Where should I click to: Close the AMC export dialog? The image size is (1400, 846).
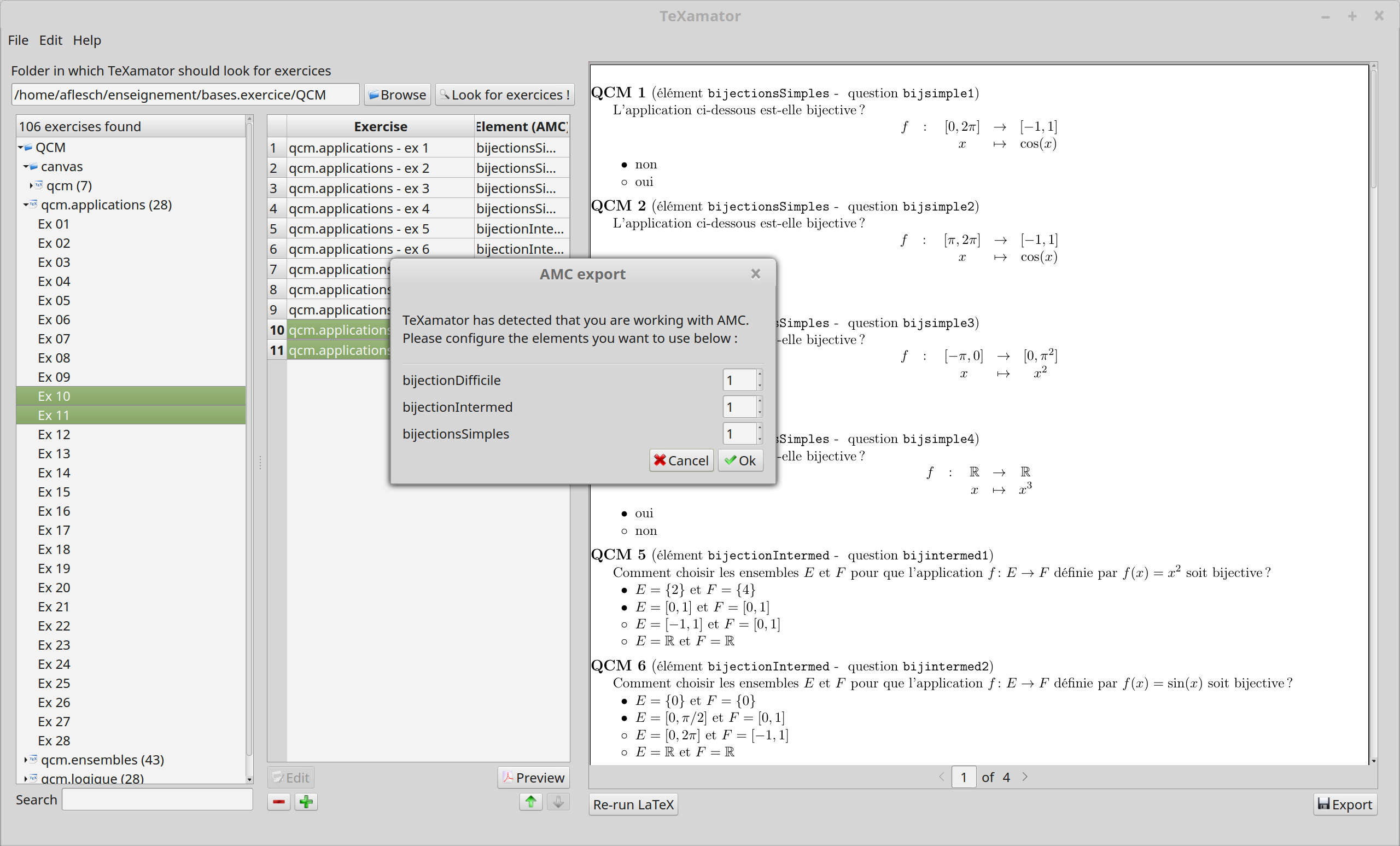pos(755,274)
